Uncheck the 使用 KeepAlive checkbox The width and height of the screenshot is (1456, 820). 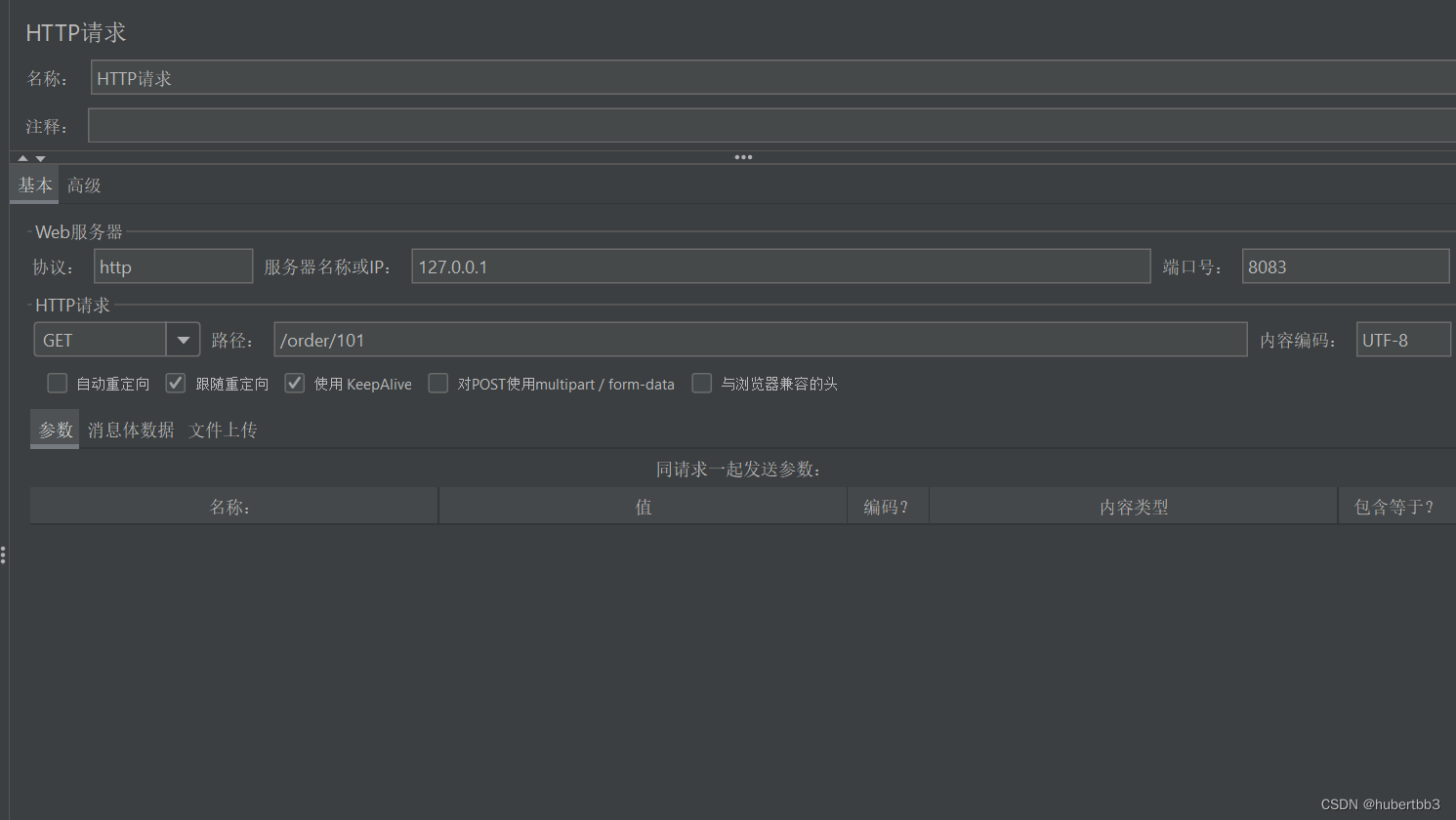click(x=295, y=384)
